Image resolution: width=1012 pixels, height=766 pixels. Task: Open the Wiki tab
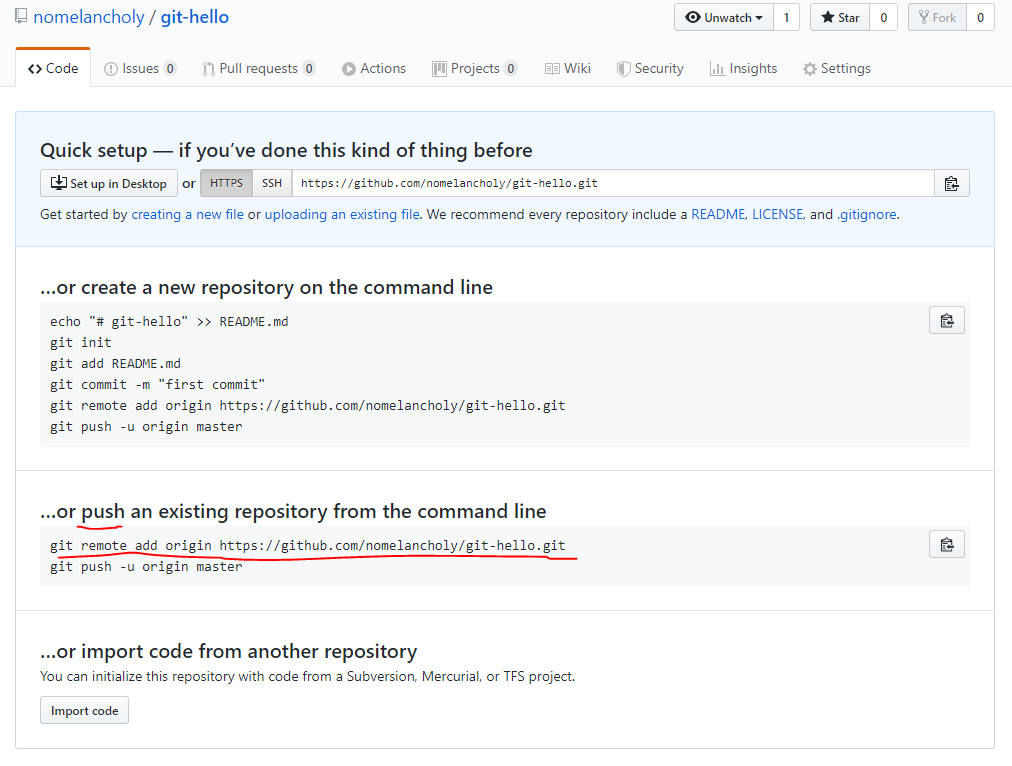[567, 68]
